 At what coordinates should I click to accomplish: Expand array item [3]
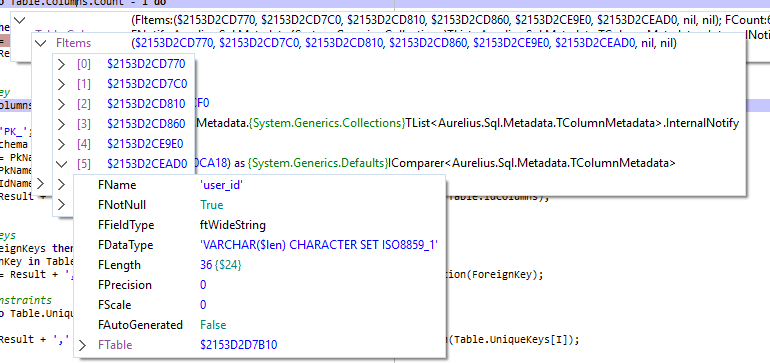click(61, 124)
